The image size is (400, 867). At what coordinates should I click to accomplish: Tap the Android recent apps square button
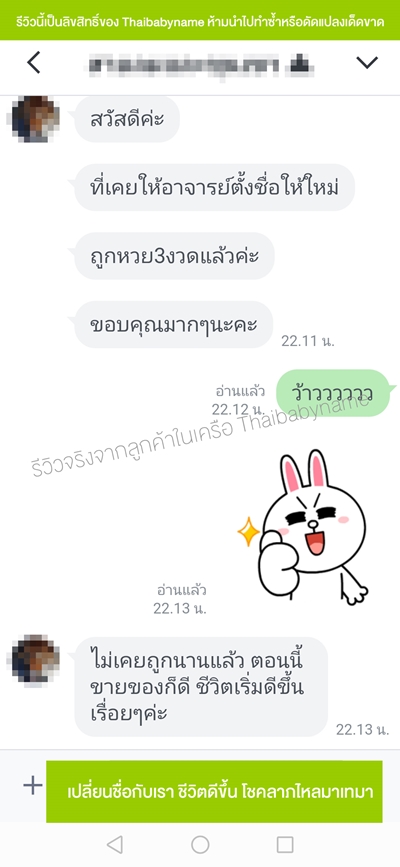(285, 844)
